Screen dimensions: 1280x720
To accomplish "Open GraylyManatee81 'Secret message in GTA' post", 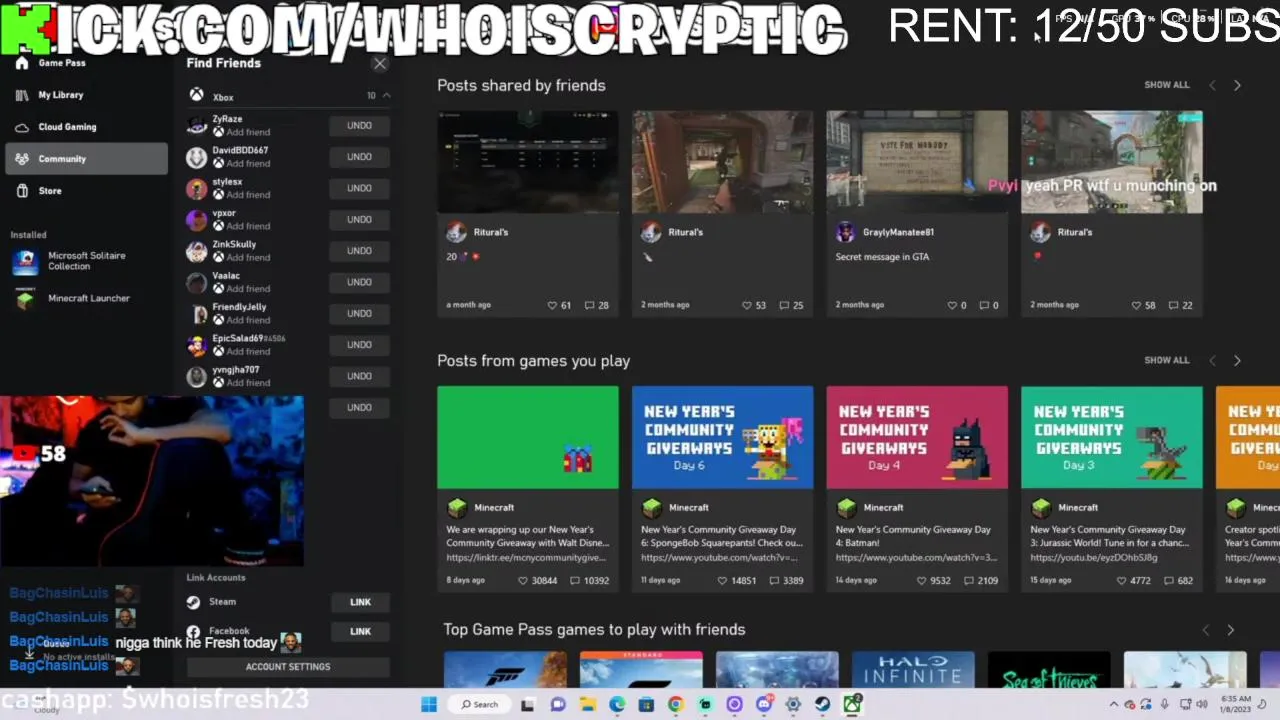I will click(x=917, y=214).
